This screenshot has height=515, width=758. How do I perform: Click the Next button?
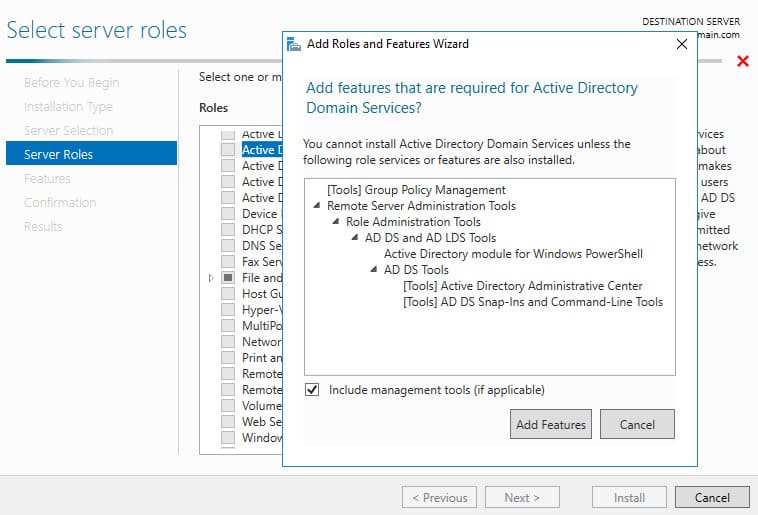(x=522, y=497)
